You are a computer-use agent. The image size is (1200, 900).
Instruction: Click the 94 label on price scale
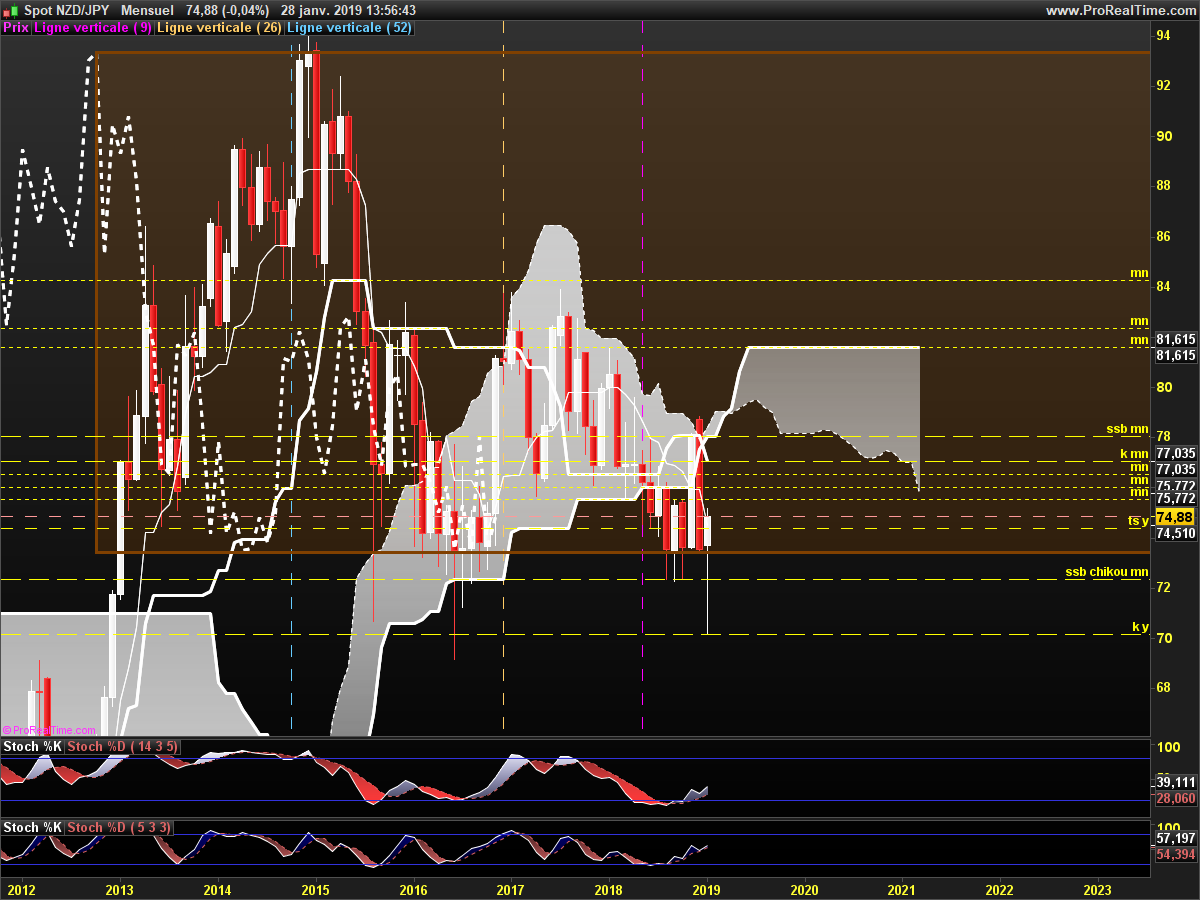click(x=1164, y=35)
